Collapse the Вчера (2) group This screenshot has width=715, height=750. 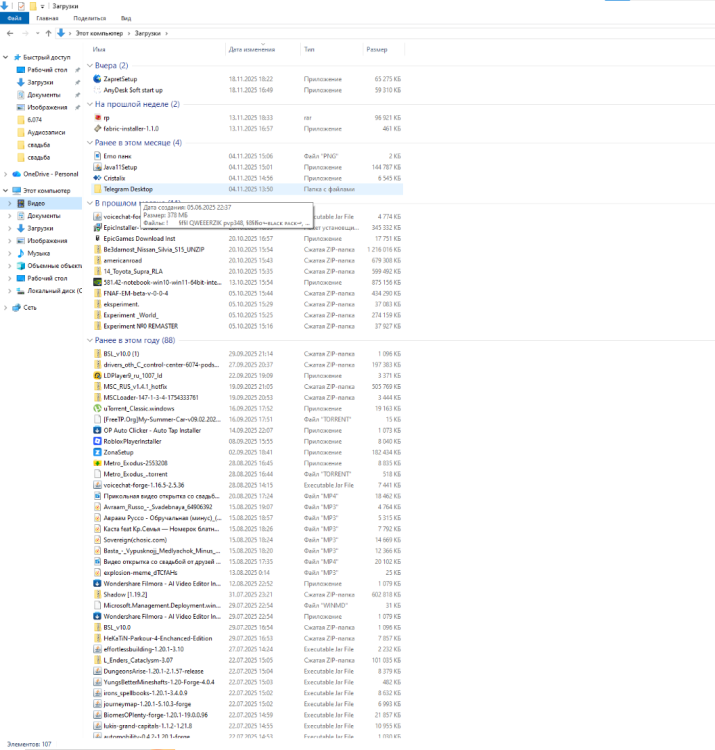pos(89,66)
